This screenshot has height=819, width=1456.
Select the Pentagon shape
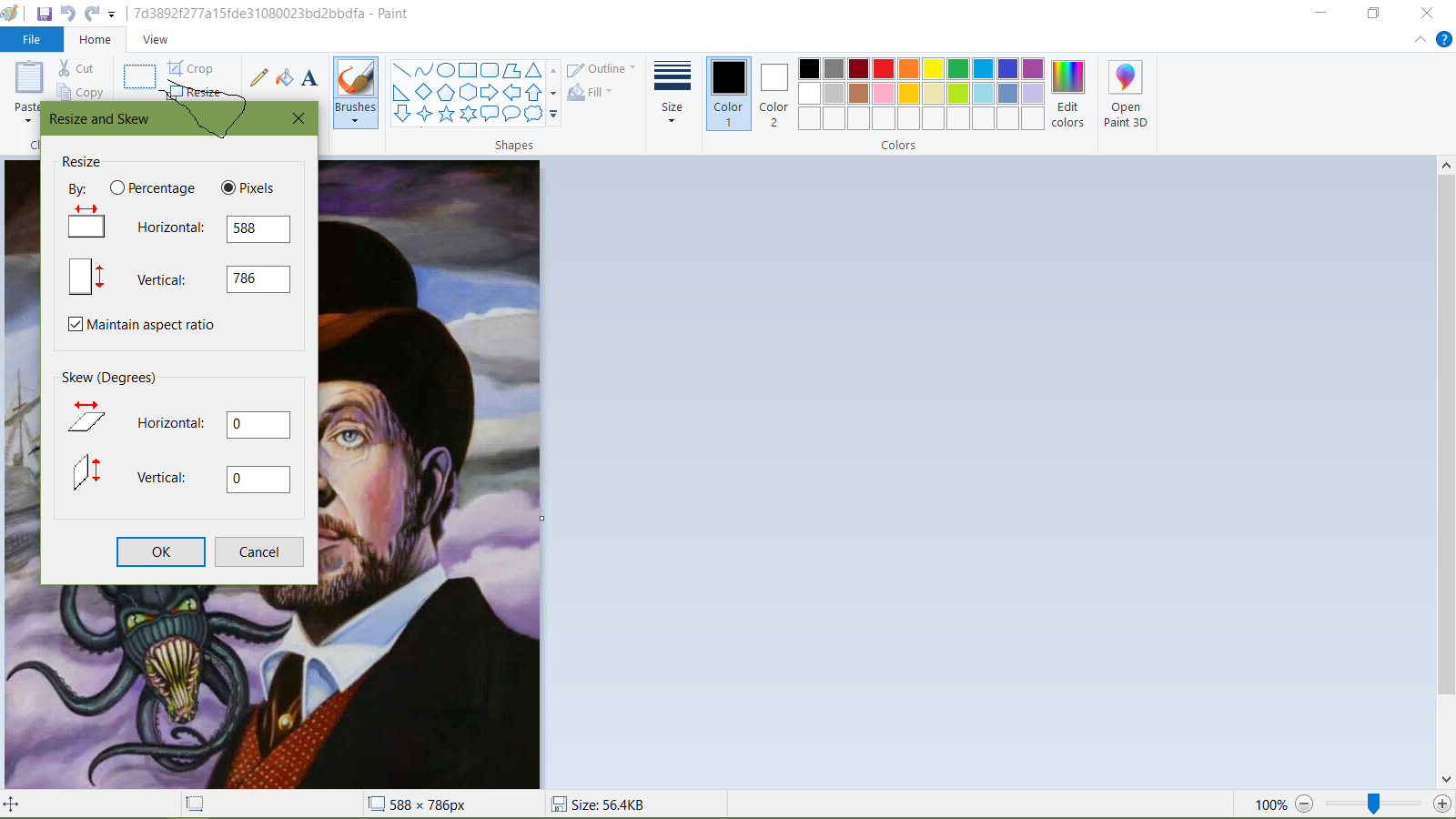(446, 92)
